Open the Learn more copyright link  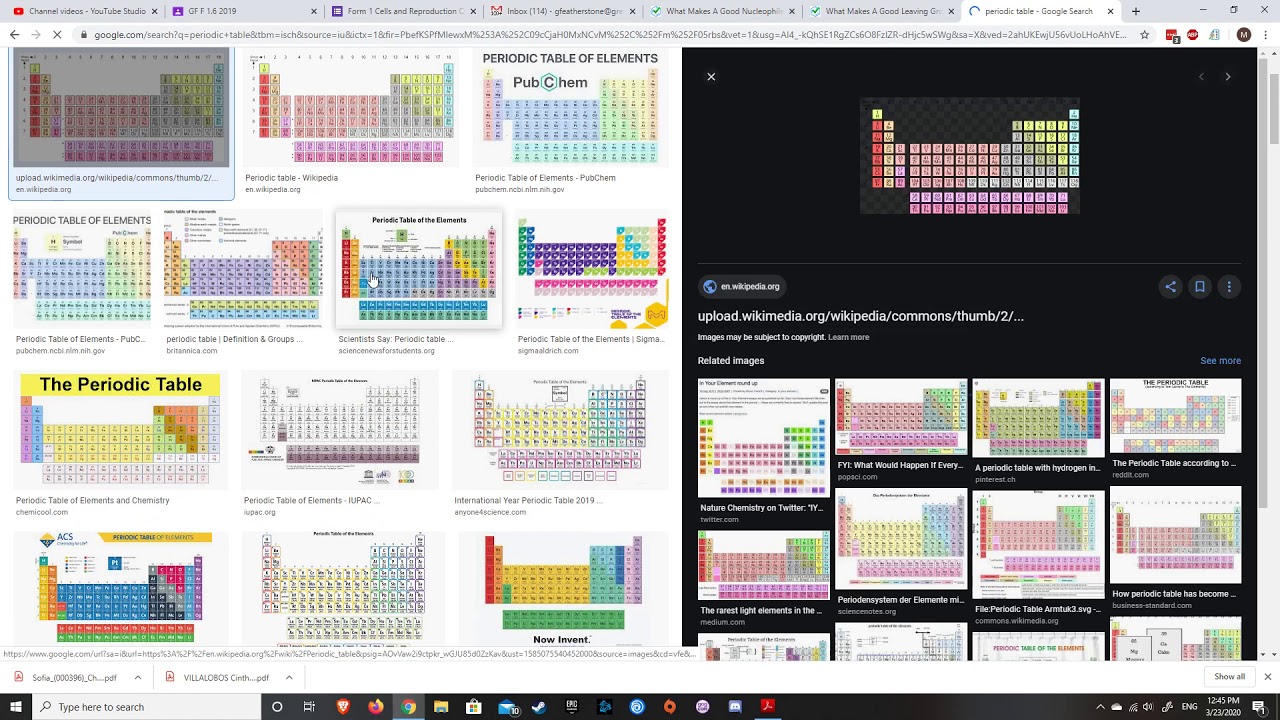(848, 337)
